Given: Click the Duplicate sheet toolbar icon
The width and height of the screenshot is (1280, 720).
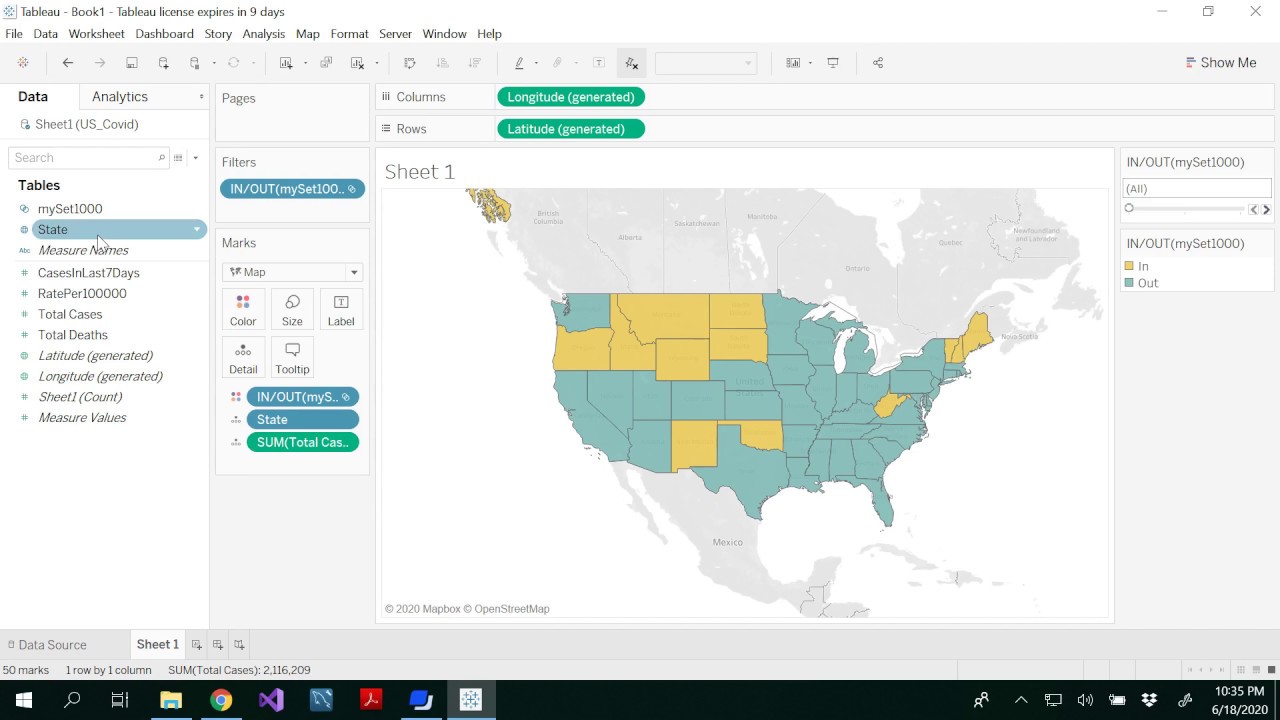Looking at the screenshot, I should pyautogui.click(x=326, y=63).
